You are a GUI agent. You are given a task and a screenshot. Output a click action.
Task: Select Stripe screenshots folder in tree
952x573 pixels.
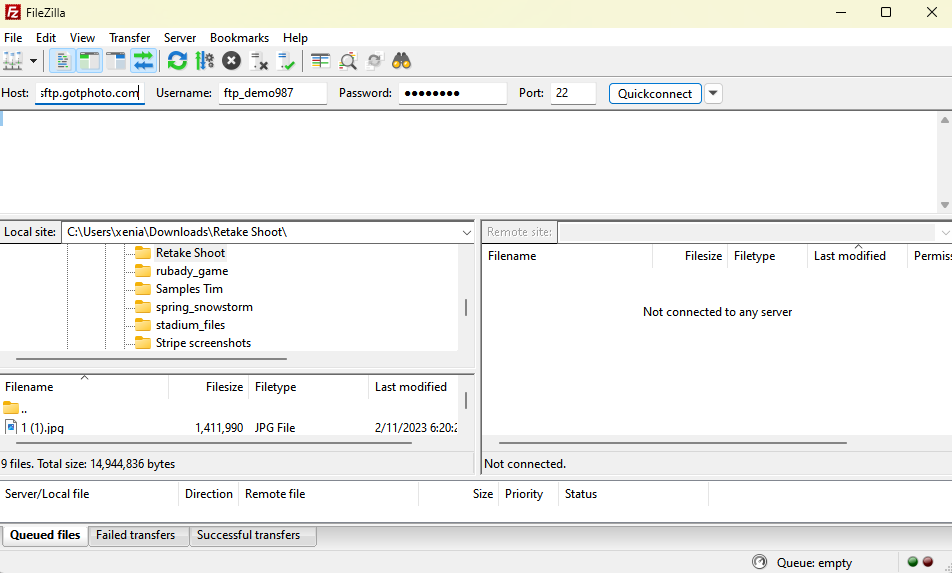(203, 343)
